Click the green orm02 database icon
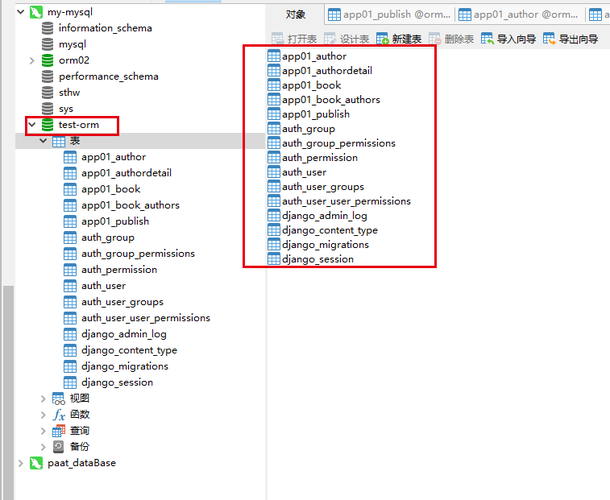 (47, 61)
